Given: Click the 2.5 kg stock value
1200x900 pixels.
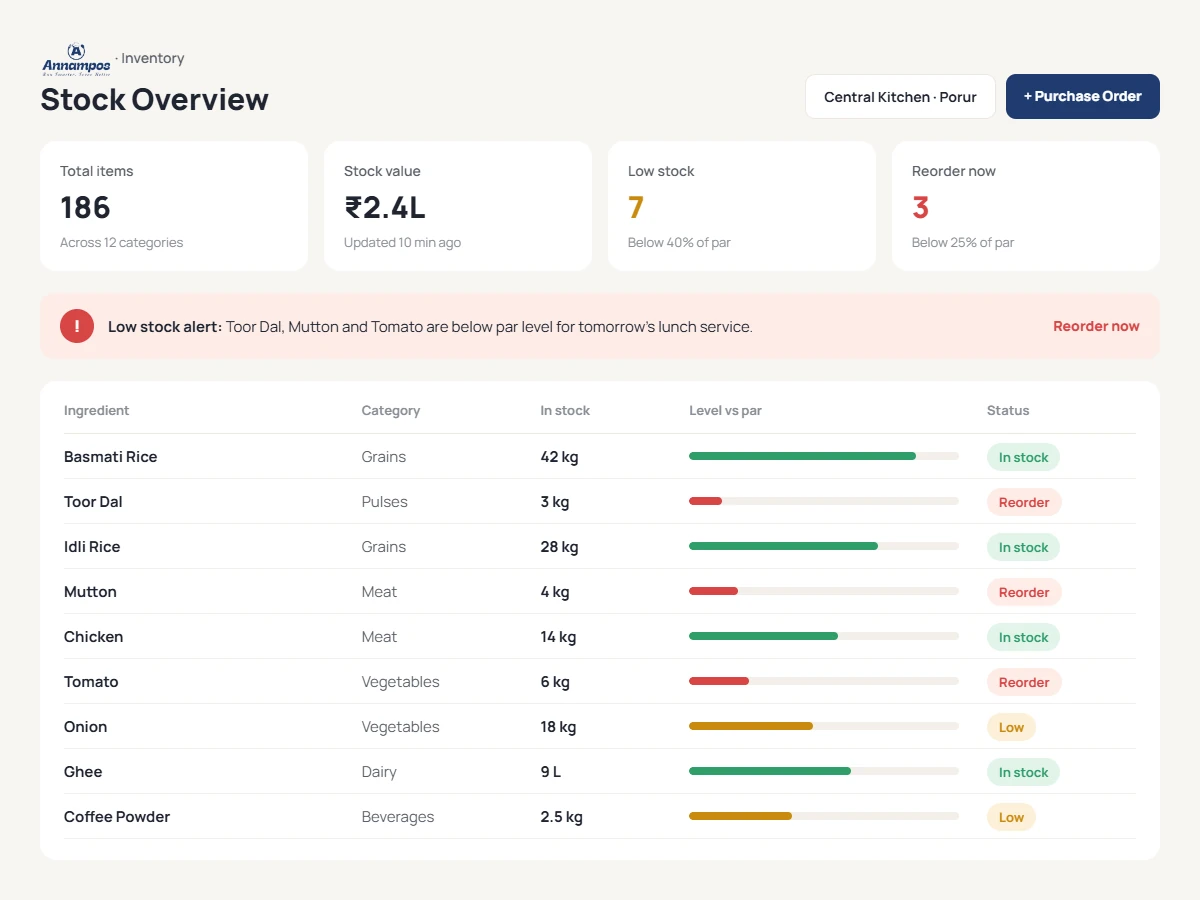Looking at the screenshot, I should (x=561, y=817).
